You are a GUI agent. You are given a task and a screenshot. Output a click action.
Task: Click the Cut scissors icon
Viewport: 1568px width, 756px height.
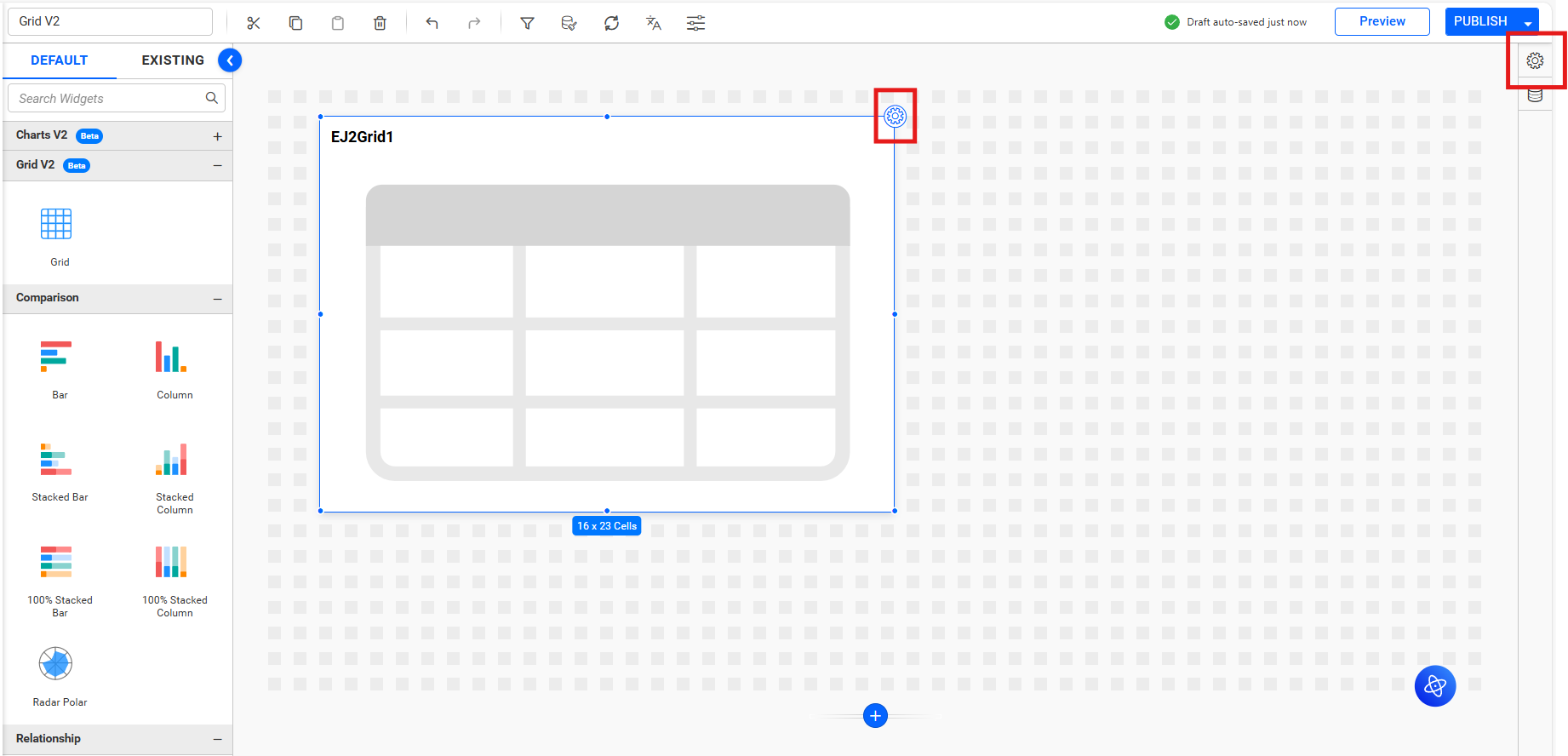click(253, 23)
